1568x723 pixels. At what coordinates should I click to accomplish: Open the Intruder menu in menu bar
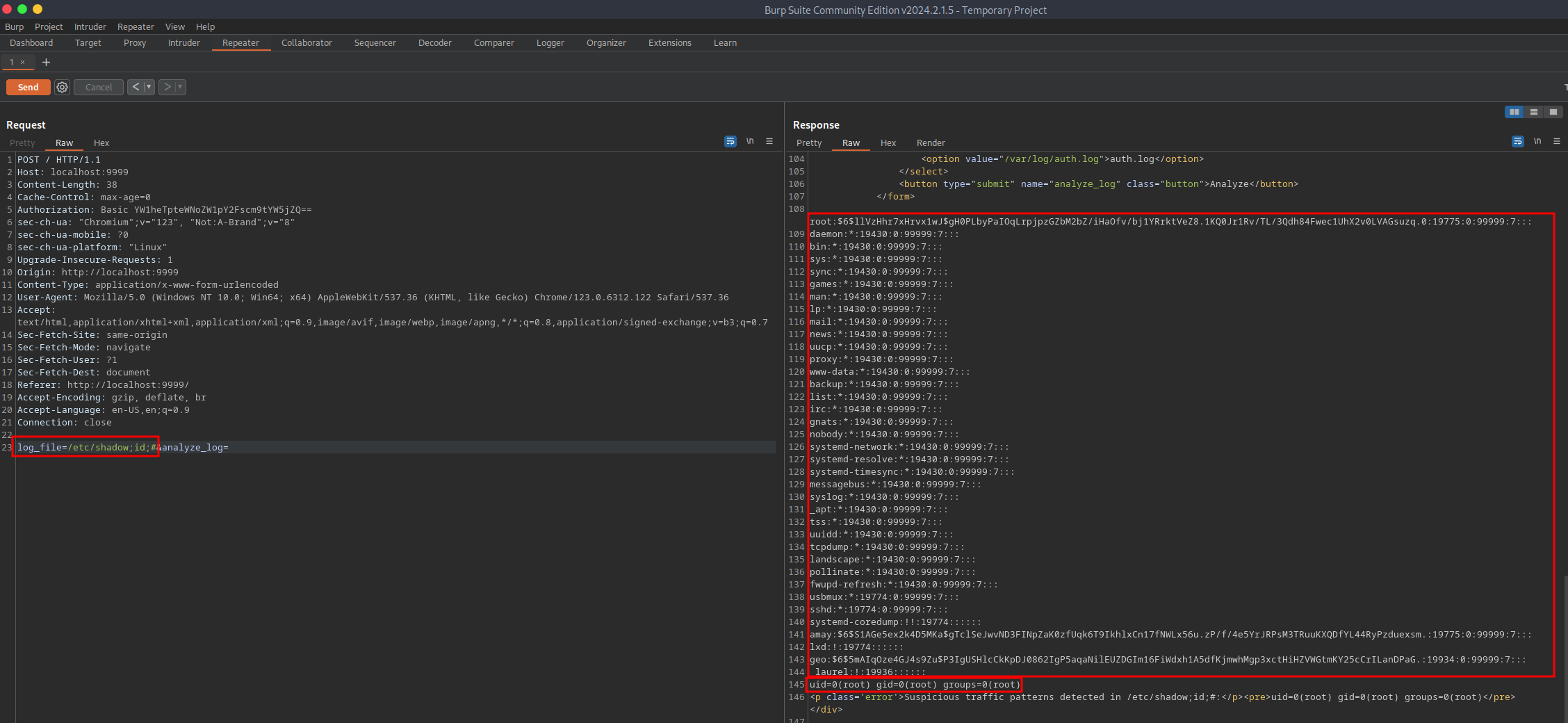click(90, 26)
